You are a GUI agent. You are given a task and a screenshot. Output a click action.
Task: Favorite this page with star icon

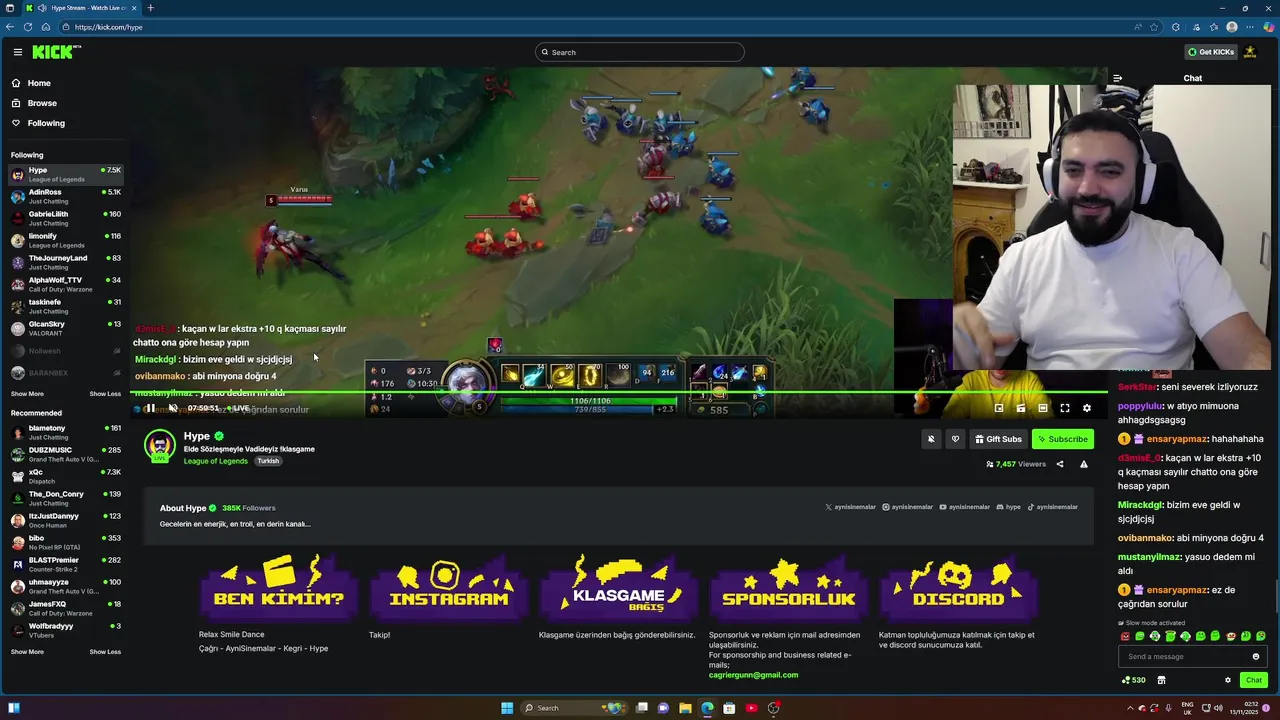[1154, 27]
